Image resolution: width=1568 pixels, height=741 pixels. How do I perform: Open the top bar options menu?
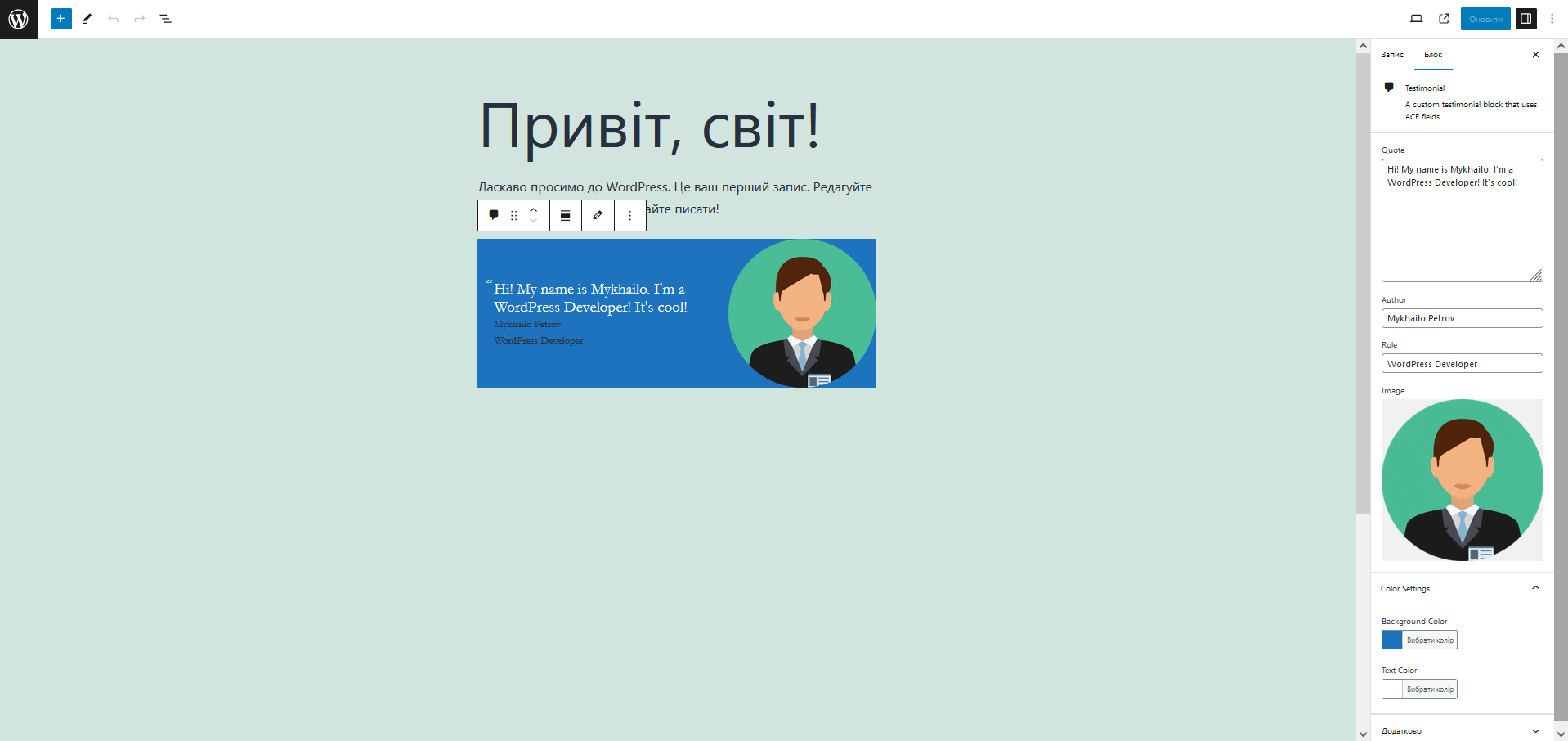1552,19
